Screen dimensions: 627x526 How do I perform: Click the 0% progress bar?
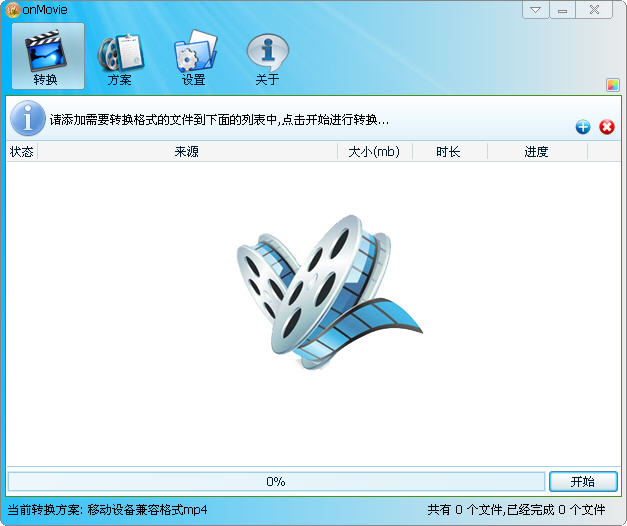[x=276, y=481]
